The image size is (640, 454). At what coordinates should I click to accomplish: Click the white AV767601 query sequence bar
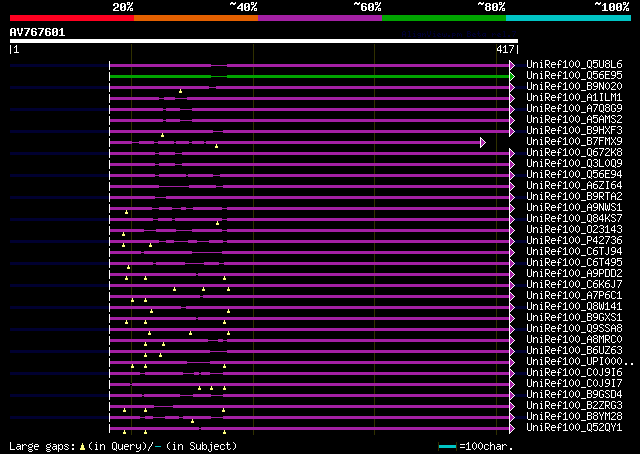point(264,41)
